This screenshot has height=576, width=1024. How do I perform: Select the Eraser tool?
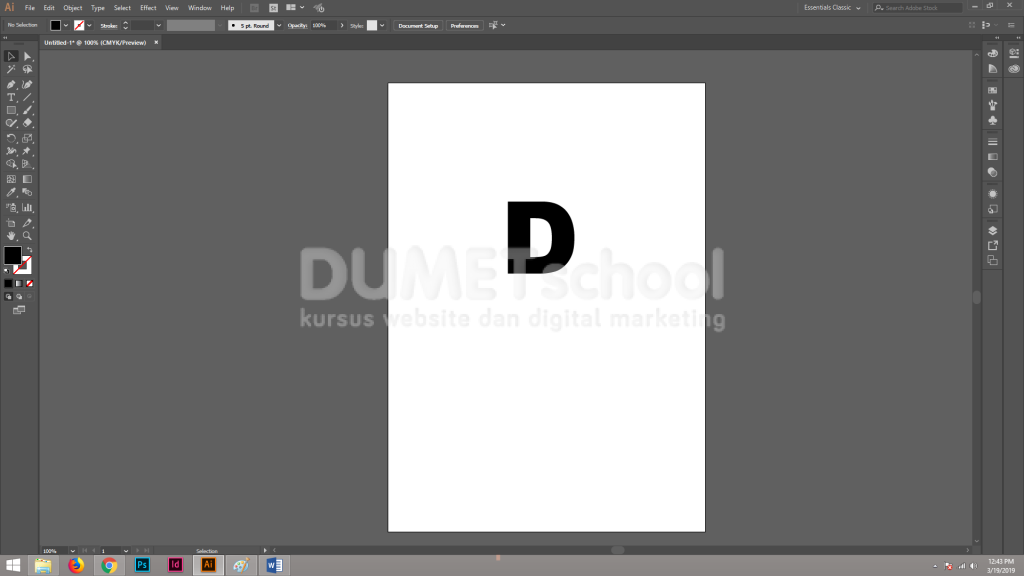coord(27,123)
